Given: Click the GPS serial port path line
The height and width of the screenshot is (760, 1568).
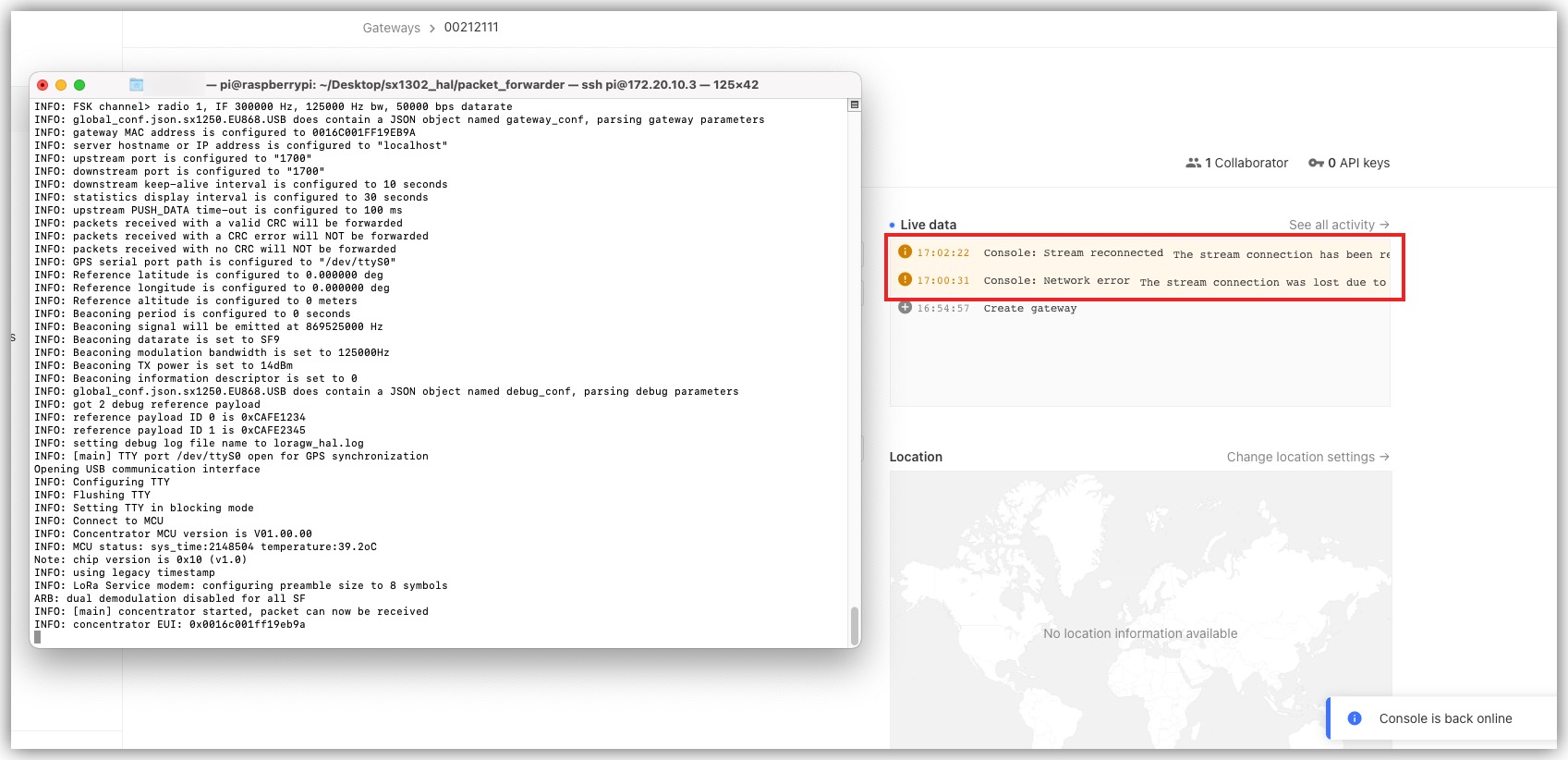Looking at the screenshot, I should click(214, 262).
